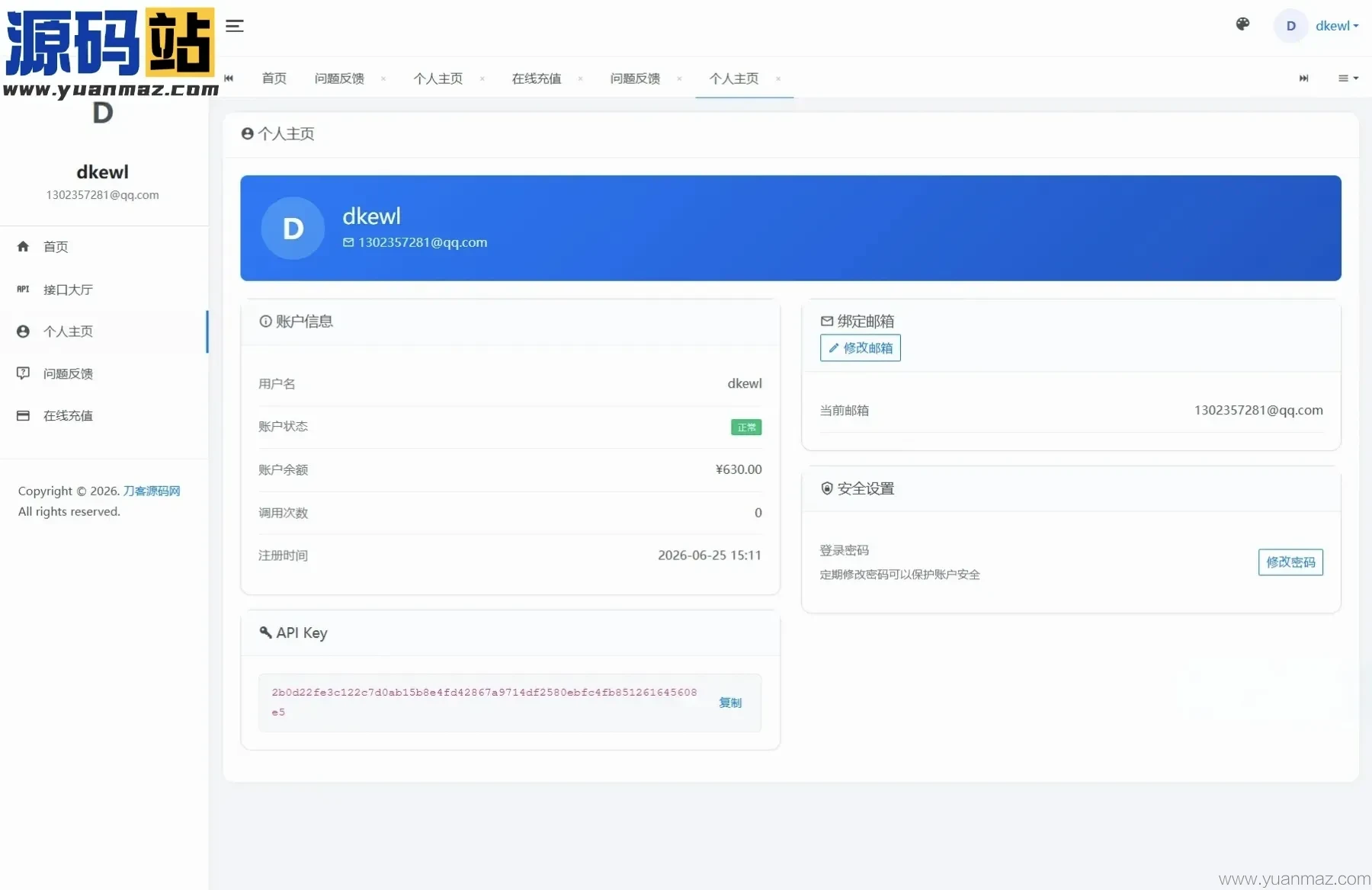Close the first 问题反馈 tab
Screen dimensions: 1372x890
pyautogui.click(x=383, y=78)
